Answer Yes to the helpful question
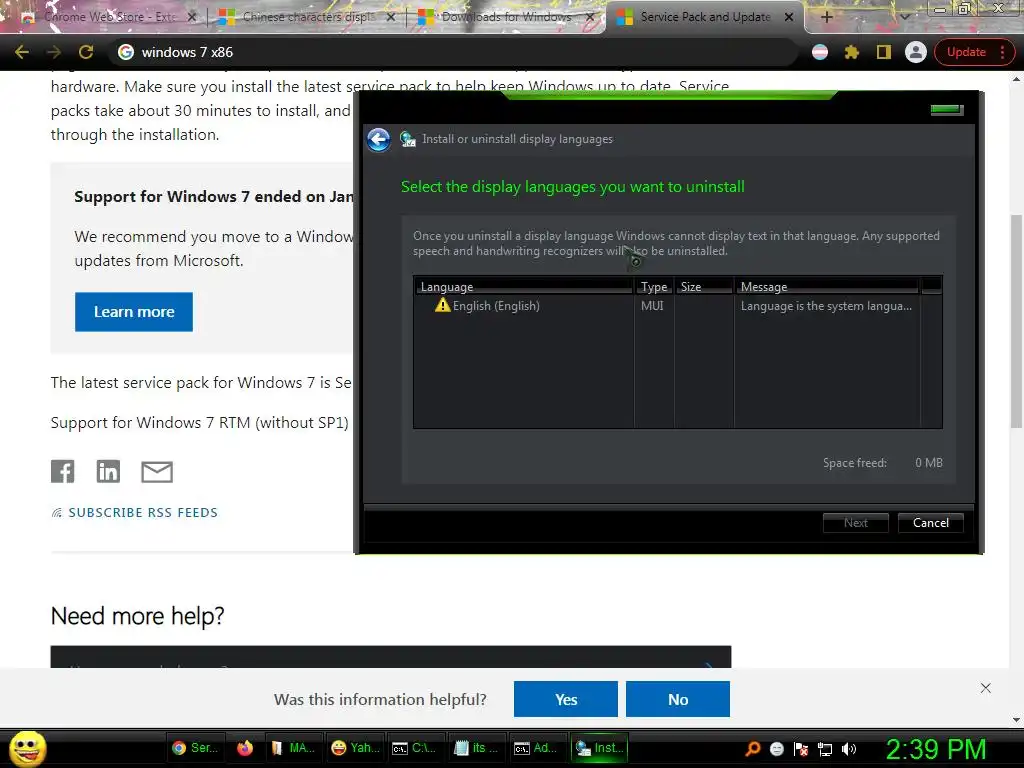The image size is (1024, 768). (566, 699)
